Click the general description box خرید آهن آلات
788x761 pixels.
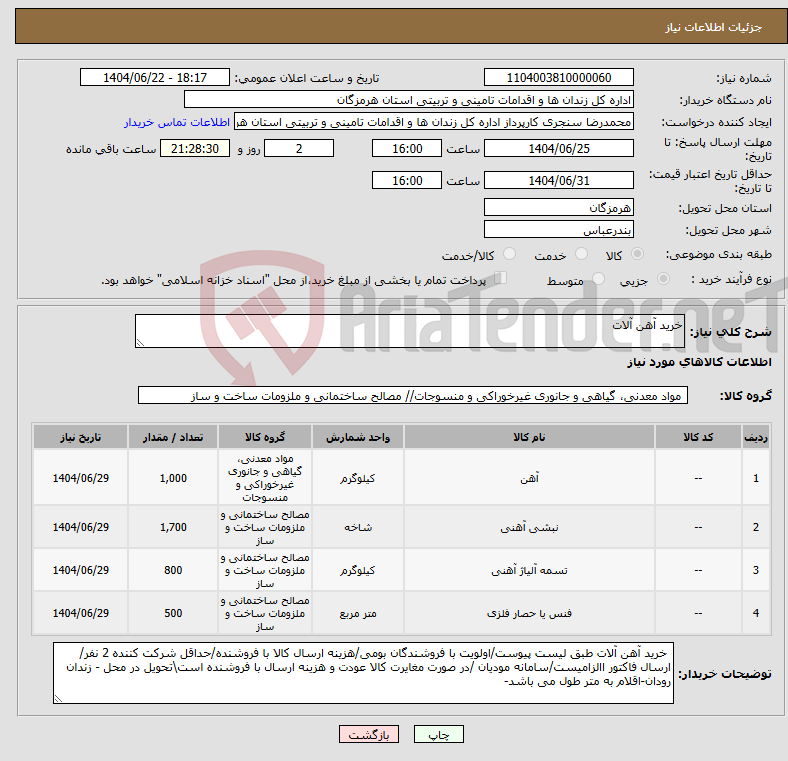pos(410,331)
